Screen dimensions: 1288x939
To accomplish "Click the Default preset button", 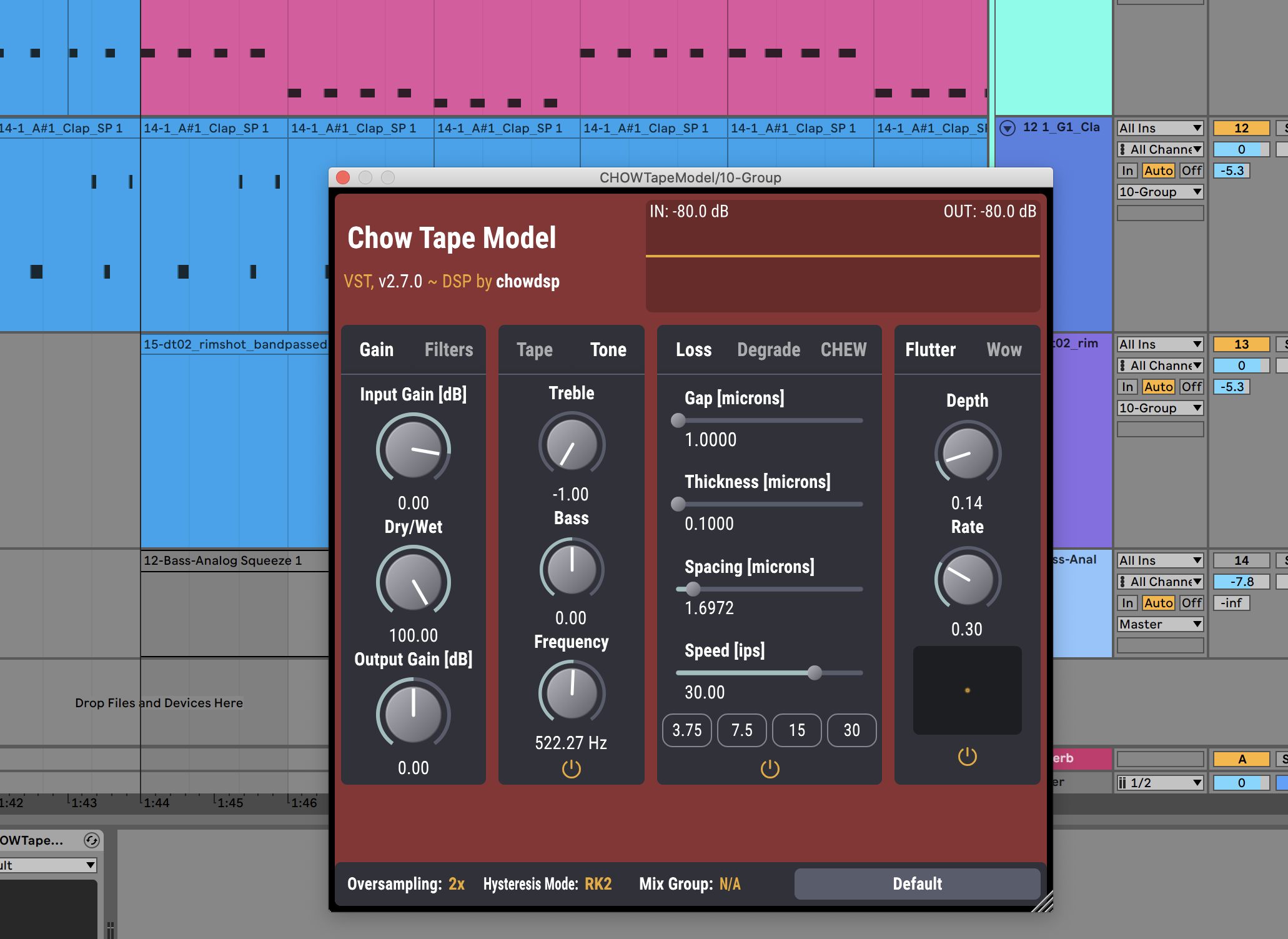I will pos(916,883).
